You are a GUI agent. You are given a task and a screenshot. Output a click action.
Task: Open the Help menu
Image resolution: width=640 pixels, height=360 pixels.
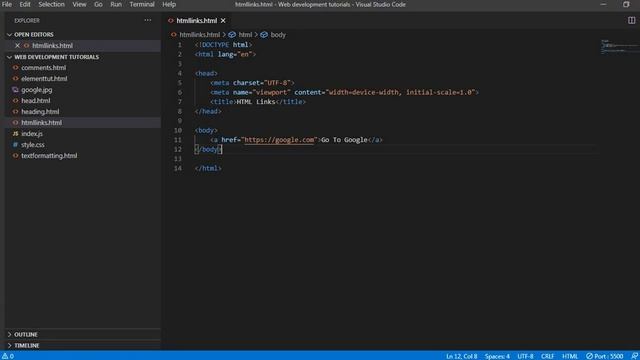click(169, 4)
